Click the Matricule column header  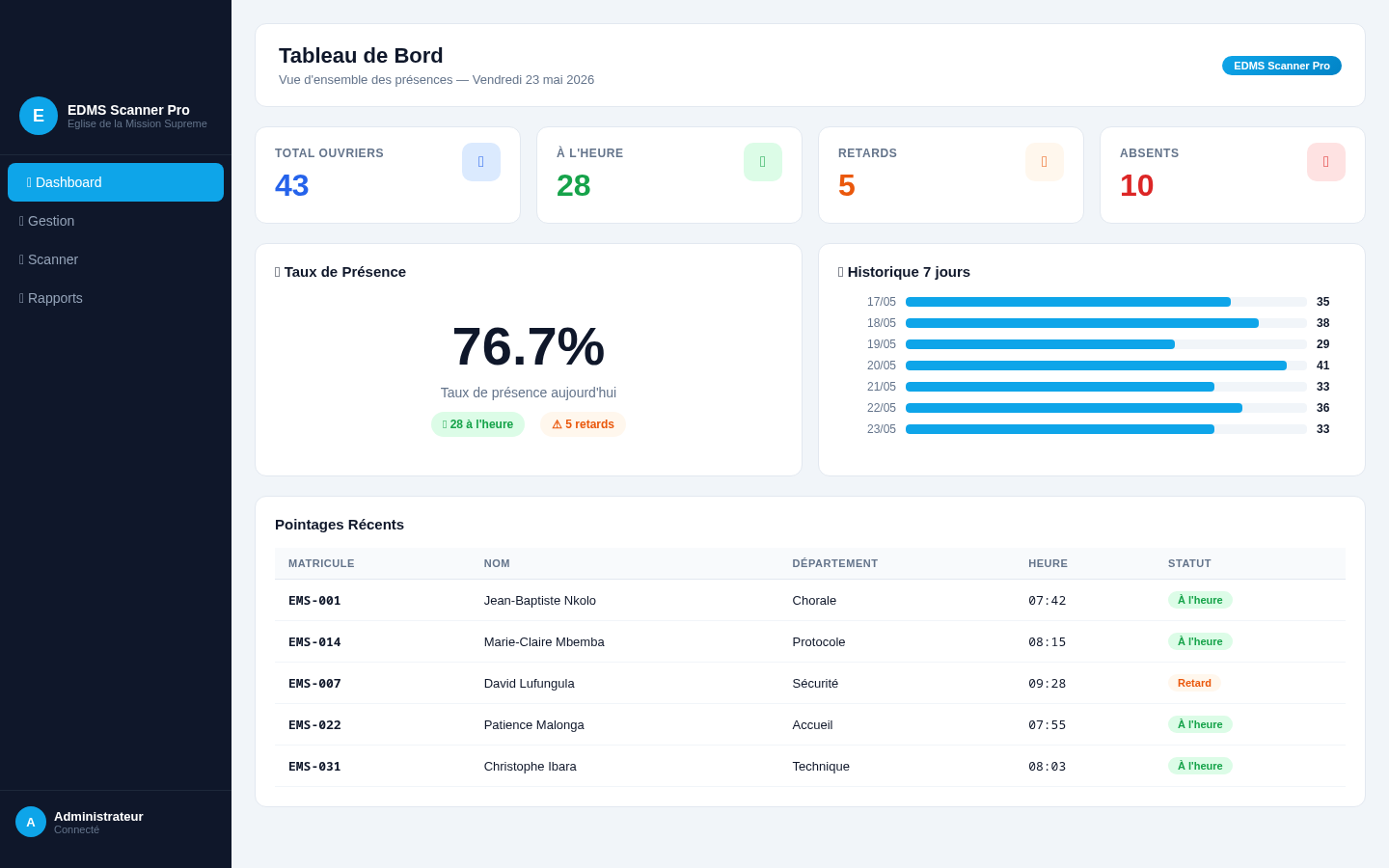point(321,563)
